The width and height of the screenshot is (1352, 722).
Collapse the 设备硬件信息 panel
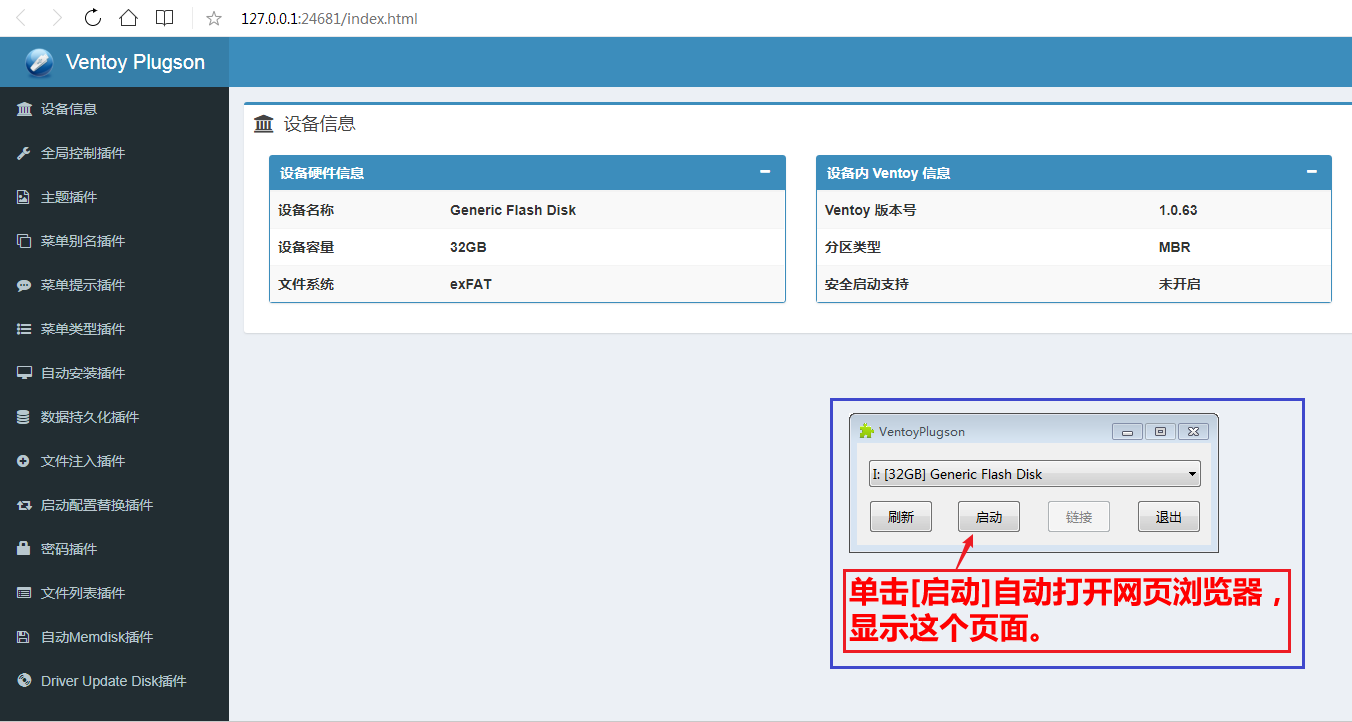pos(765,172)
